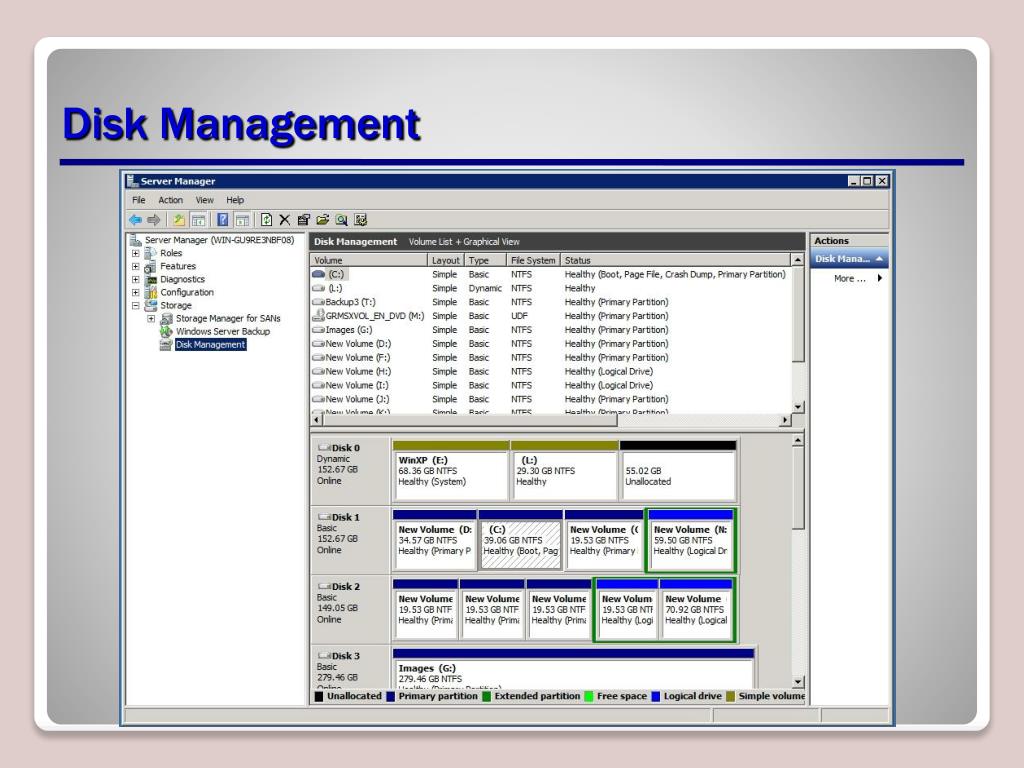
Task: Open the Help menu
Action: 235,200
